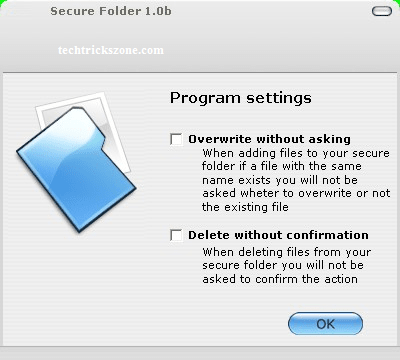Image resolution: width=400 pixels, height=360 pixels.
Task: Enable Delete without confirmation checkbox
Action: pyautogui.click(x=176, y=235)
